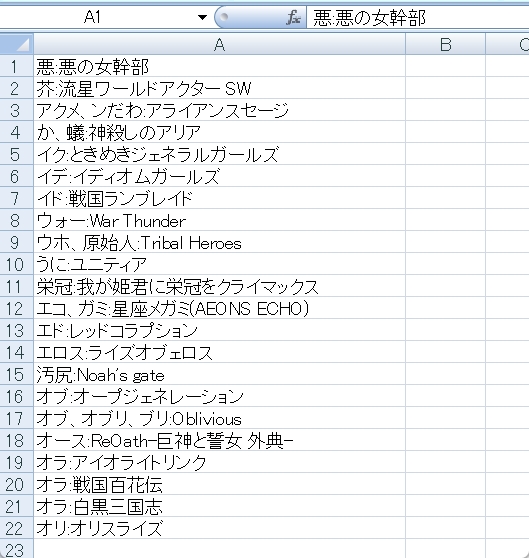529x558 pixels.
Task: Select row 22 header
Action: point(16,528)
